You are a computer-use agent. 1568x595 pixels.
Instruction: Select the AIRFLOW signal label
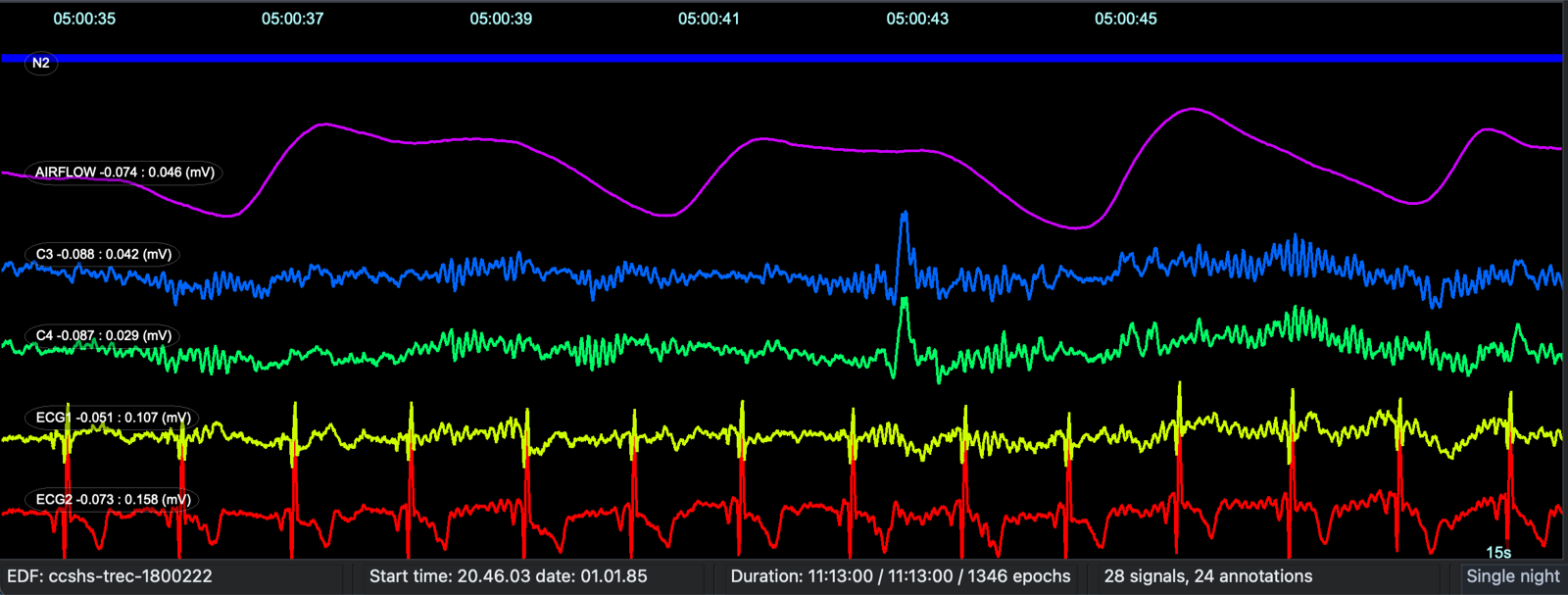pos(124,173)
